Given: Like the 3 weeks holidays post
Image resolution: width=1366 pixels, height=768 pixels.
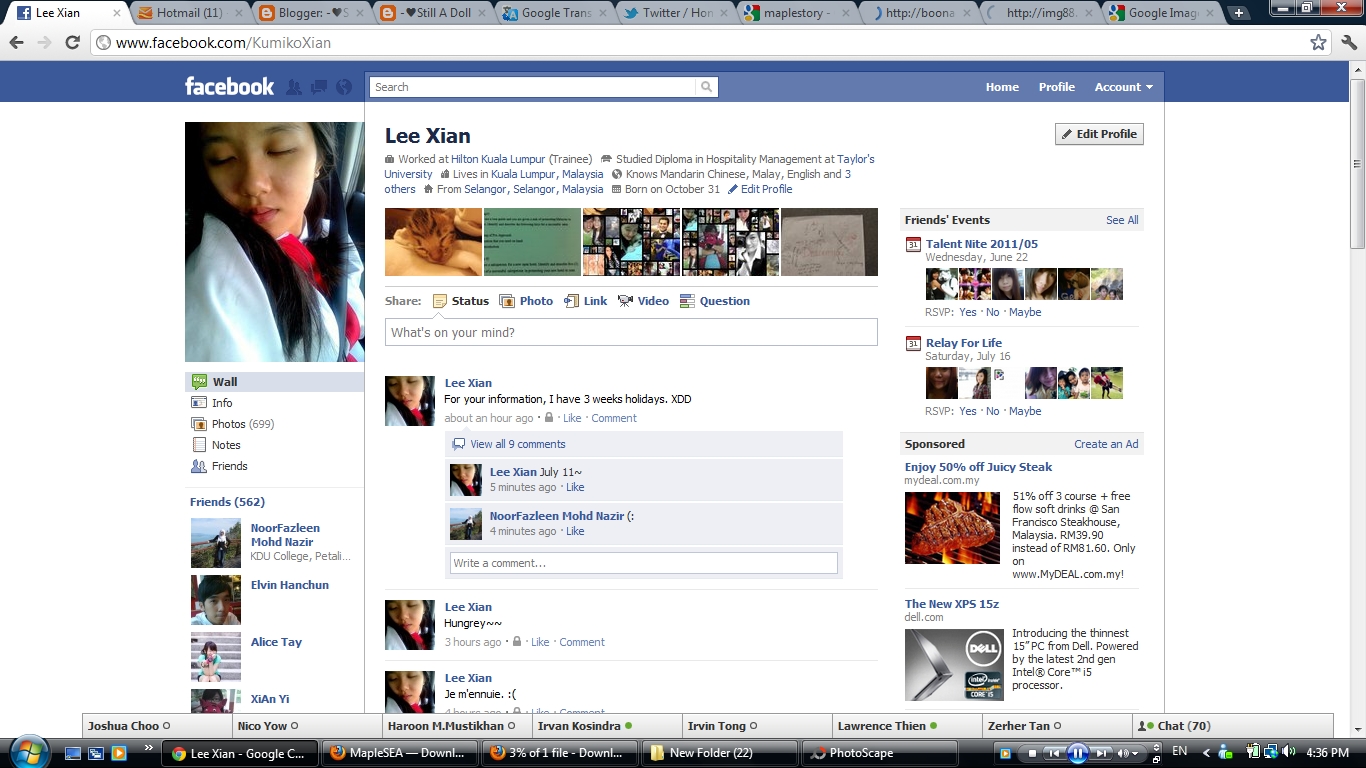Looking at the screenshot, I should click(572, 418).
